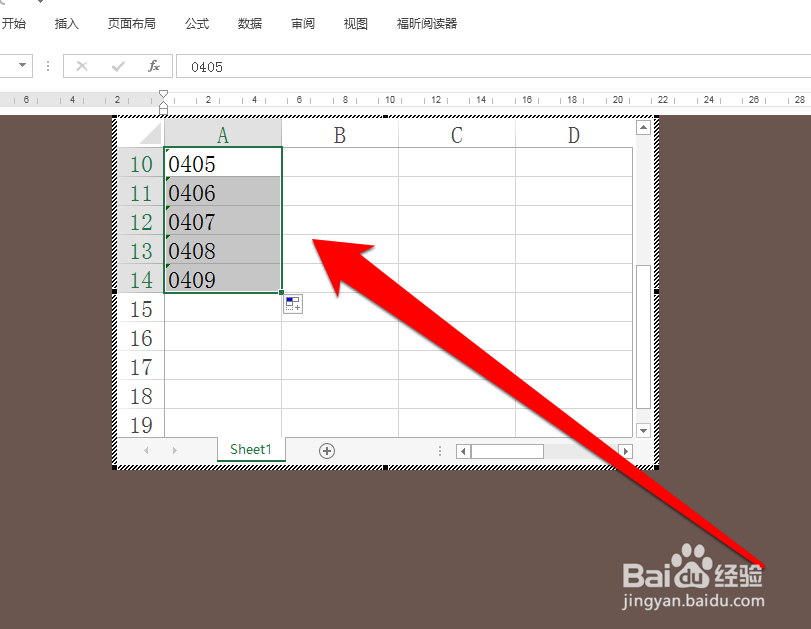Click cell containing 0405
This screenshot has height=629, width=811.
click(x=223, y=162)
